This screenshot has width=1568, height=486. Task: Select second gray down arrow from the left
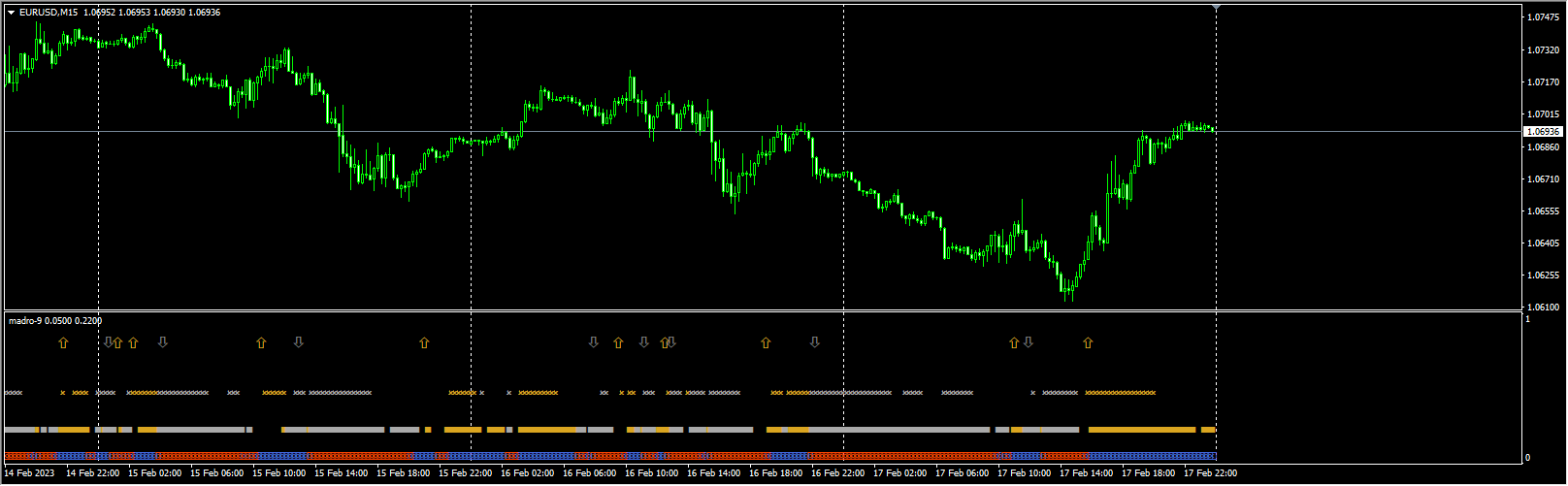[163, 342]
